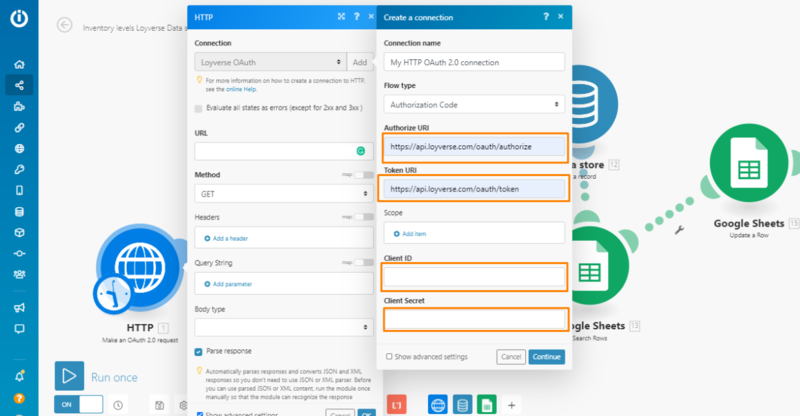Screen dimensions: 800x416
Task: Click the Run once play button
Action: pyautogui.click(x=69, y=377)
